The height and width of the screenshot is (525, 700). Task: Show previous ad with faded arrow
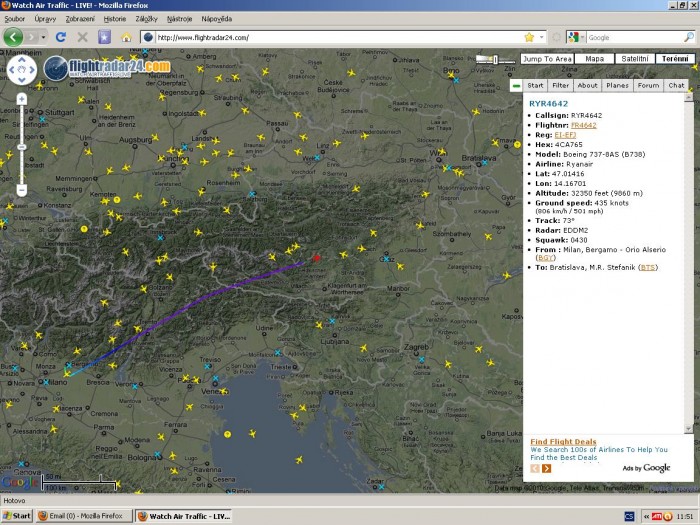[x=534, y=468]
